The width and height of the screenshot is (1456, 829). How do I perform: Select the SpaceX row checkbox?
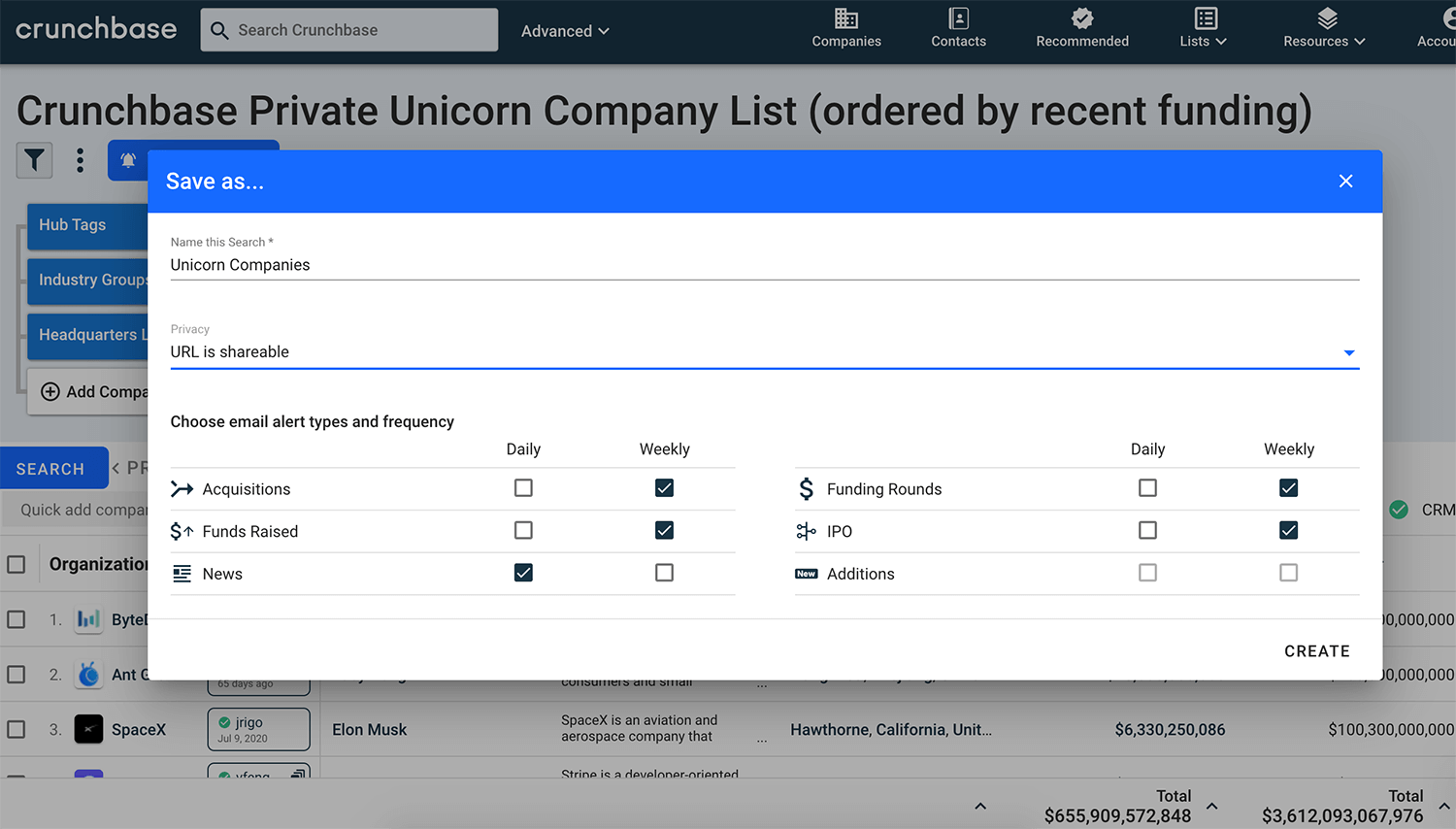pyautogui.click(x=17, y=729)
